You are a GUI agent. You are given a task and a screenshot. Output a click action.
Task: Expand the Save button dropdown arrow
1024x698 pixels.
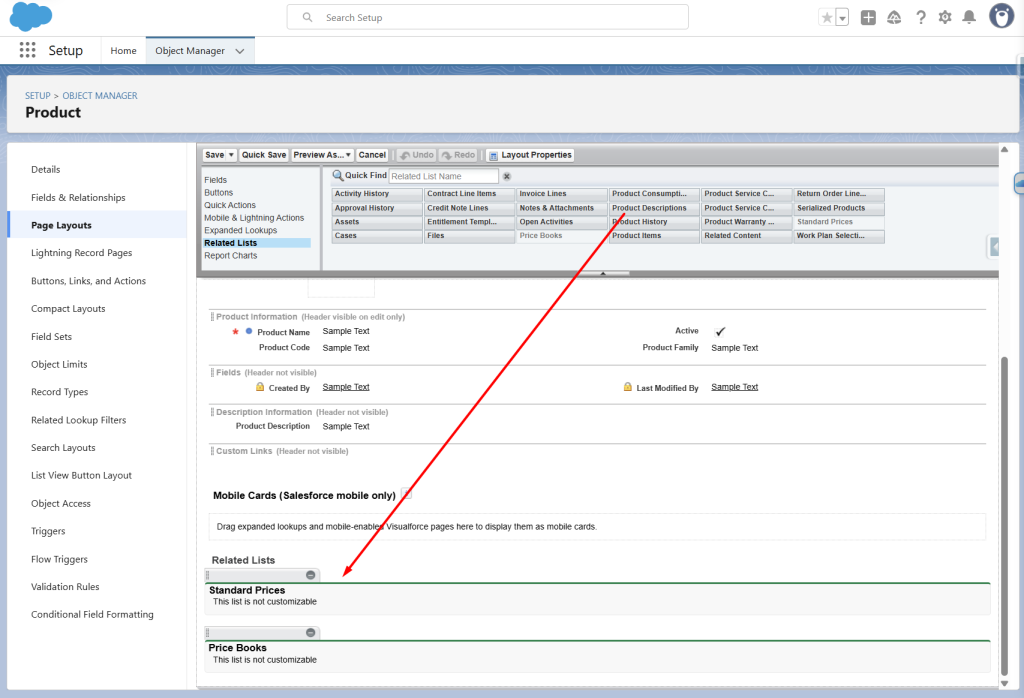click(232, 155)
